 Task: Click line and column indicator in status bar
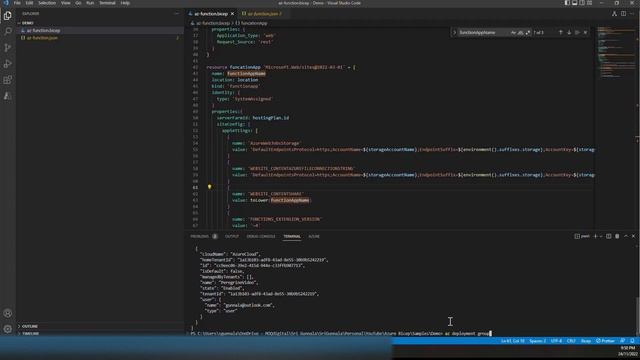[x=513, y=341]
